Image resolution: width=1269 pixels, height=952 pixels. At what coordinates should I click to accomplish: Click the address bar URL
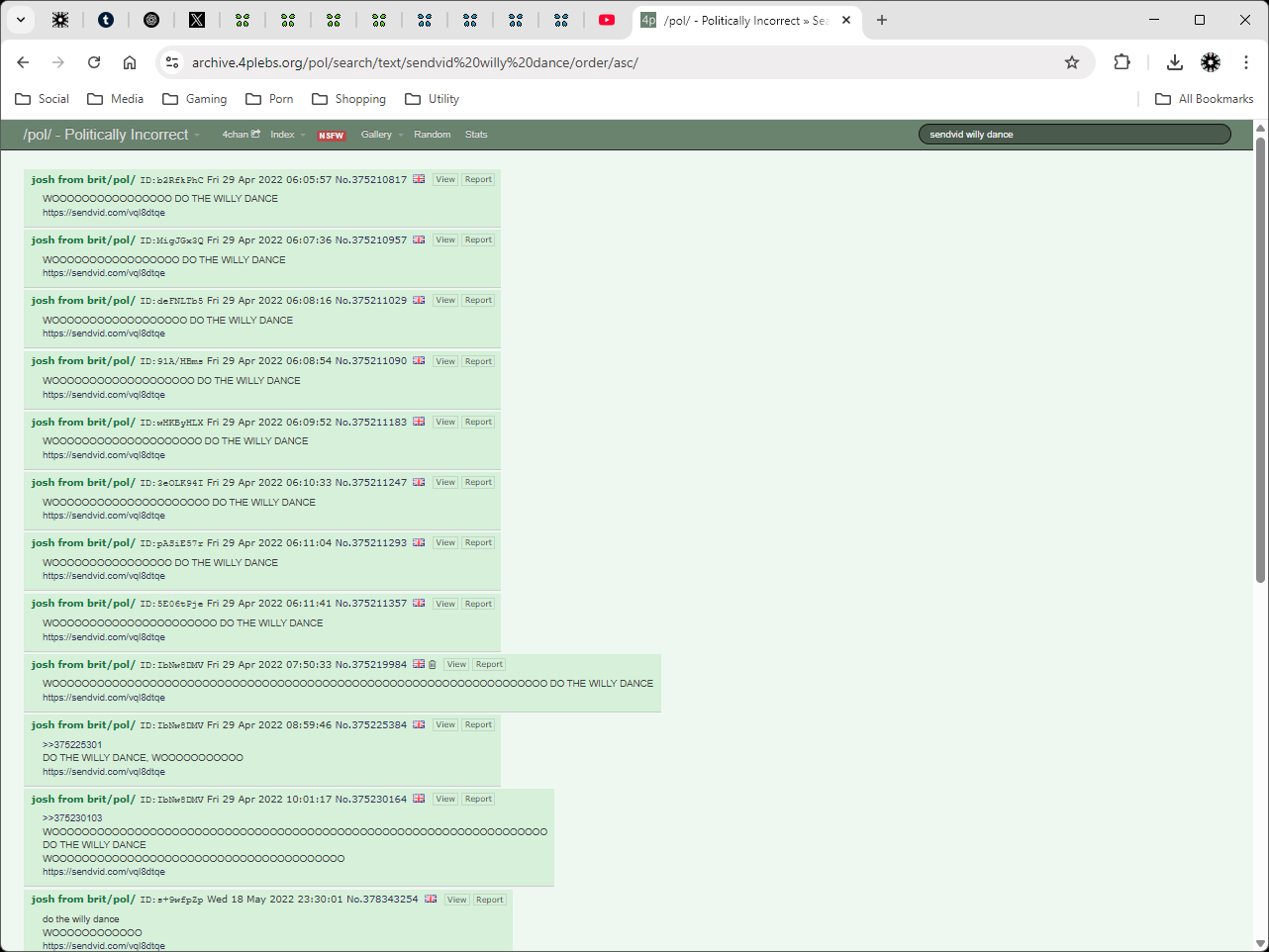[x=415, y=62]
